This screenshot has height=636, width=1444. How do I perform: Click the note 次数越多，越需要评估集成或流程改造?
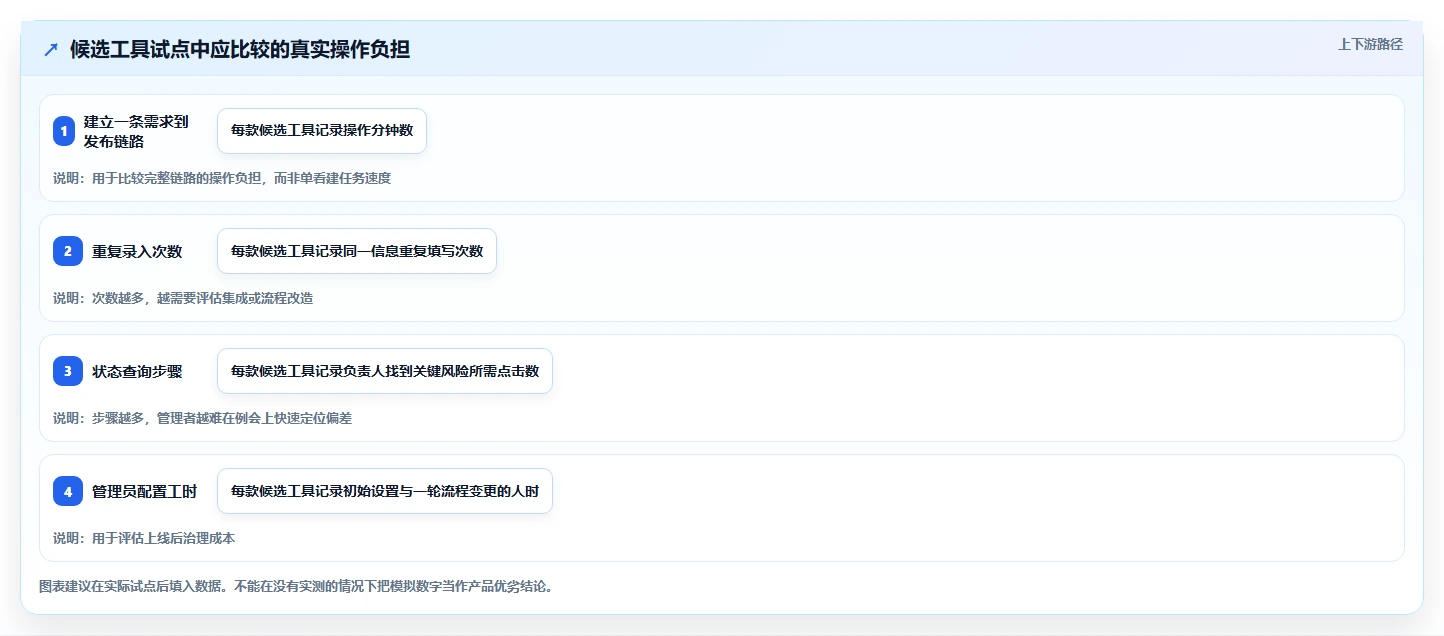[203, 298]
